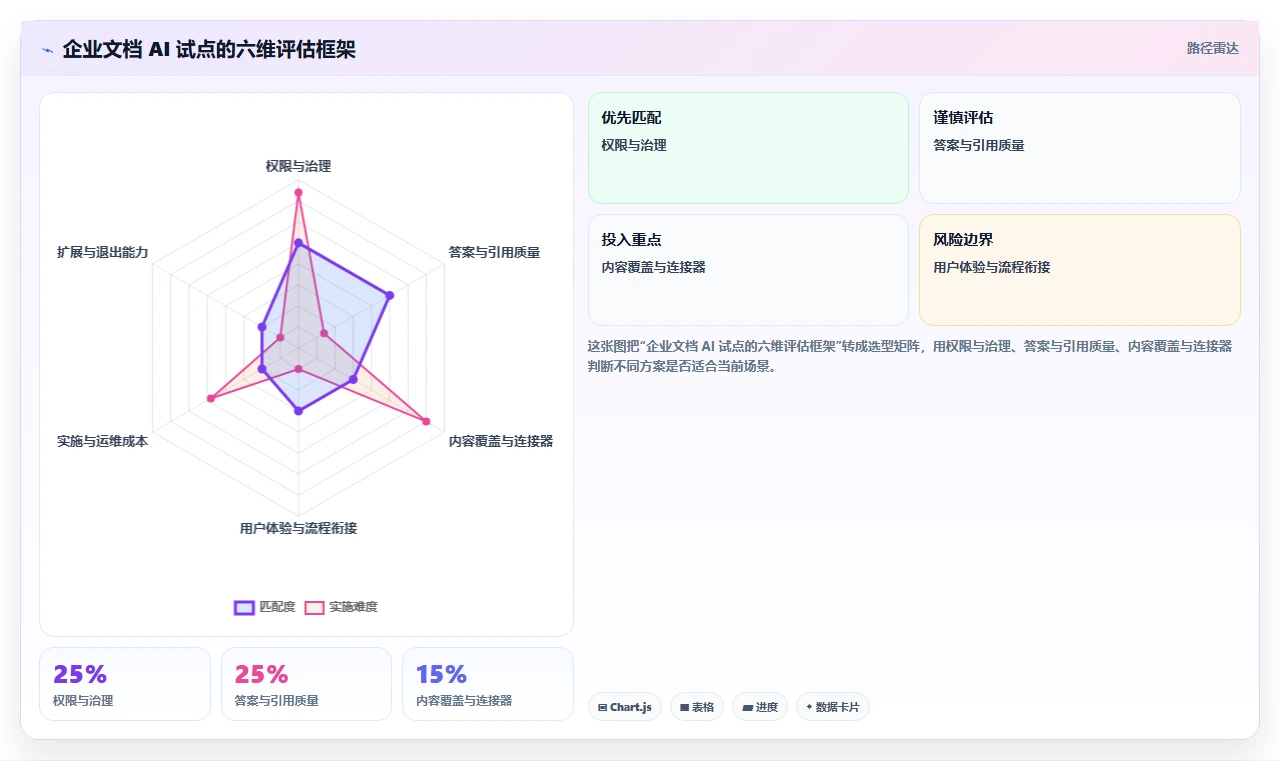Open the 优先匹配 card
This screenshot has height=761, width=1280.
point(748,148)
